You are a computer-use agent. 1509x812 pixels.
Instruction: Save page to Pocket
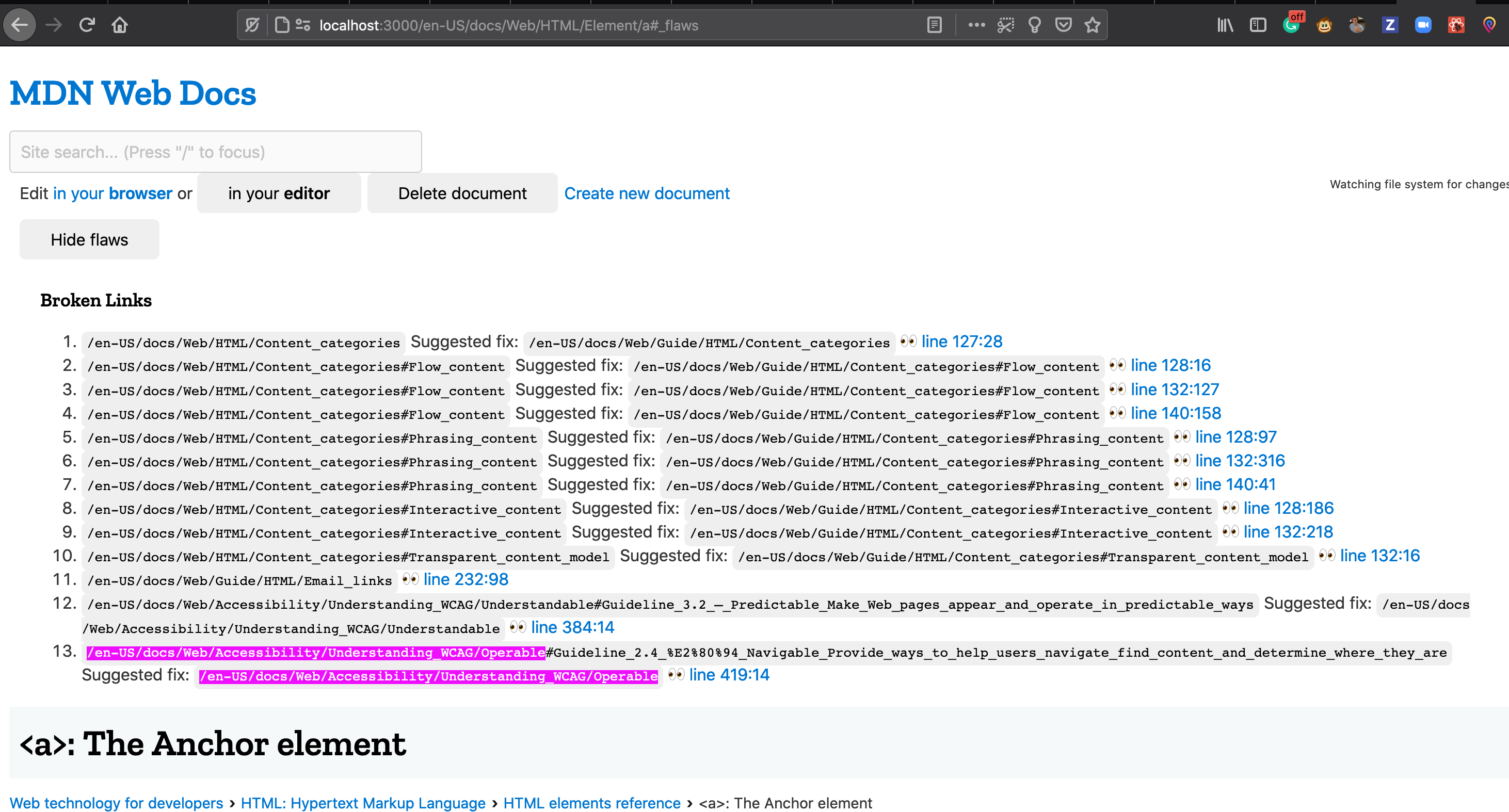1063,25
